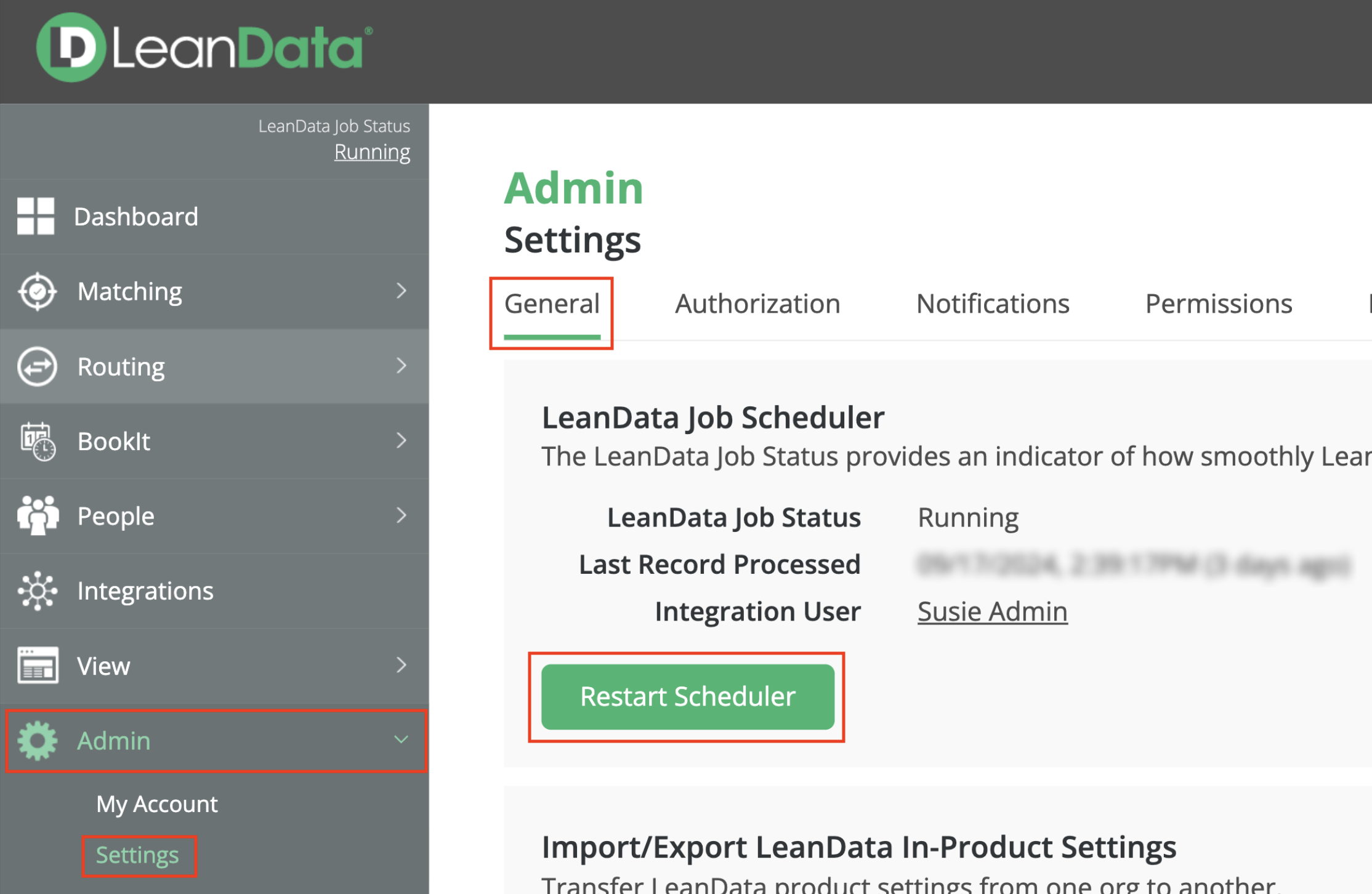Click the Running status value in scheduler

coord(968,518)
